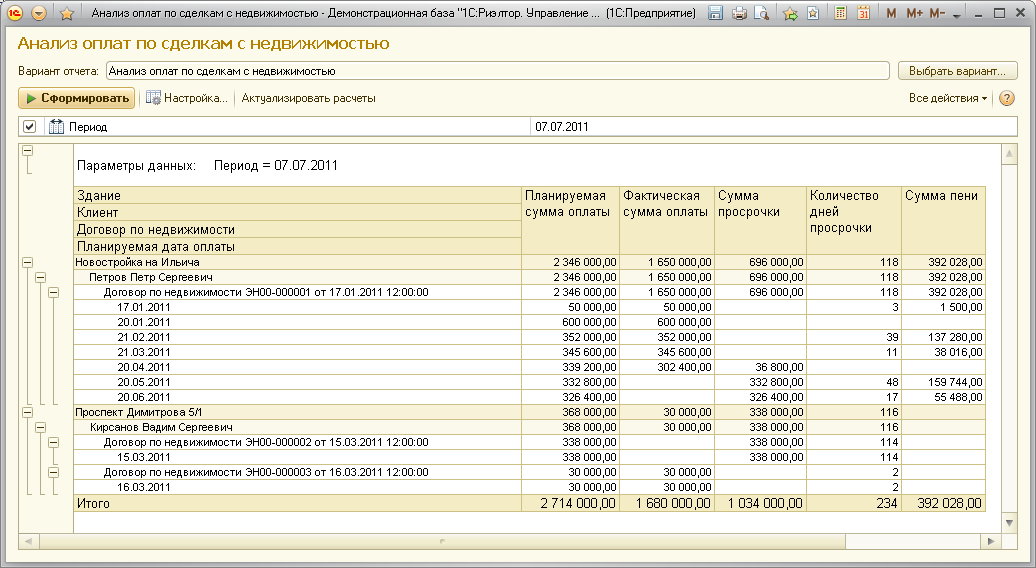Click the M+ memory add button
Viewport: 1036px width, 568px height.
(x=915, y=14)
